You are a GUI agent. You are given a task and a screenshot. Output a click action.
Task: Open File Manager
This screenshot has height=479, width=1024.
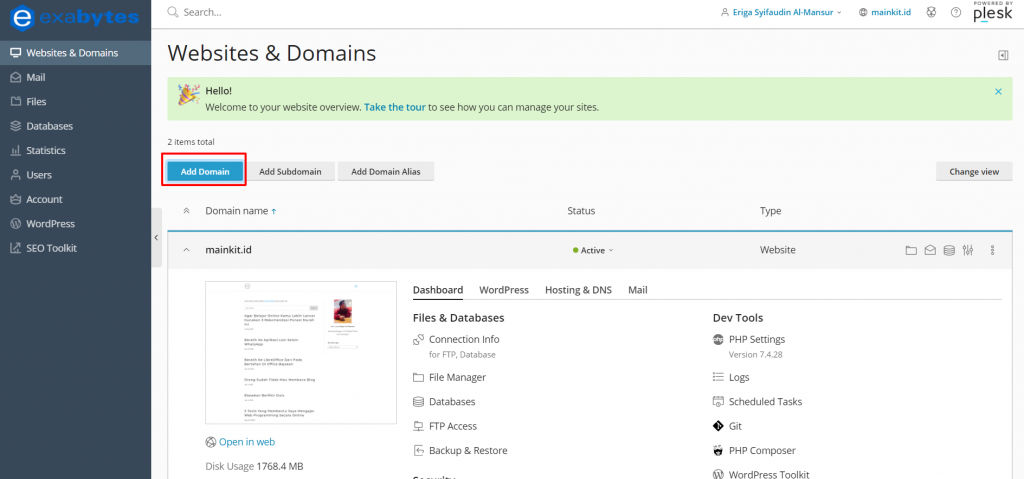pos(457,377)
